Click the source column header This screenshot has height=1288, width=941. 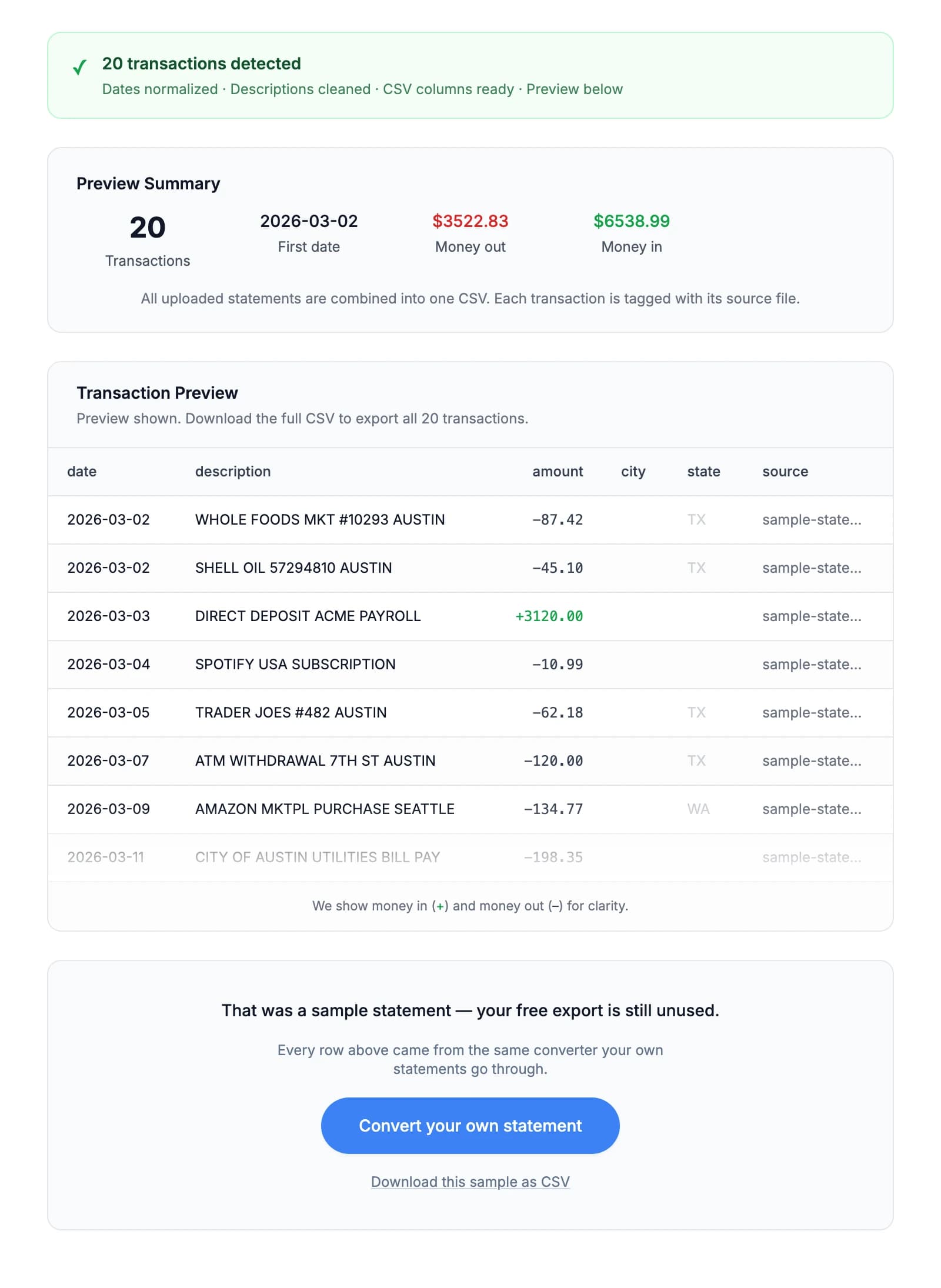click(x=785, y=471)
